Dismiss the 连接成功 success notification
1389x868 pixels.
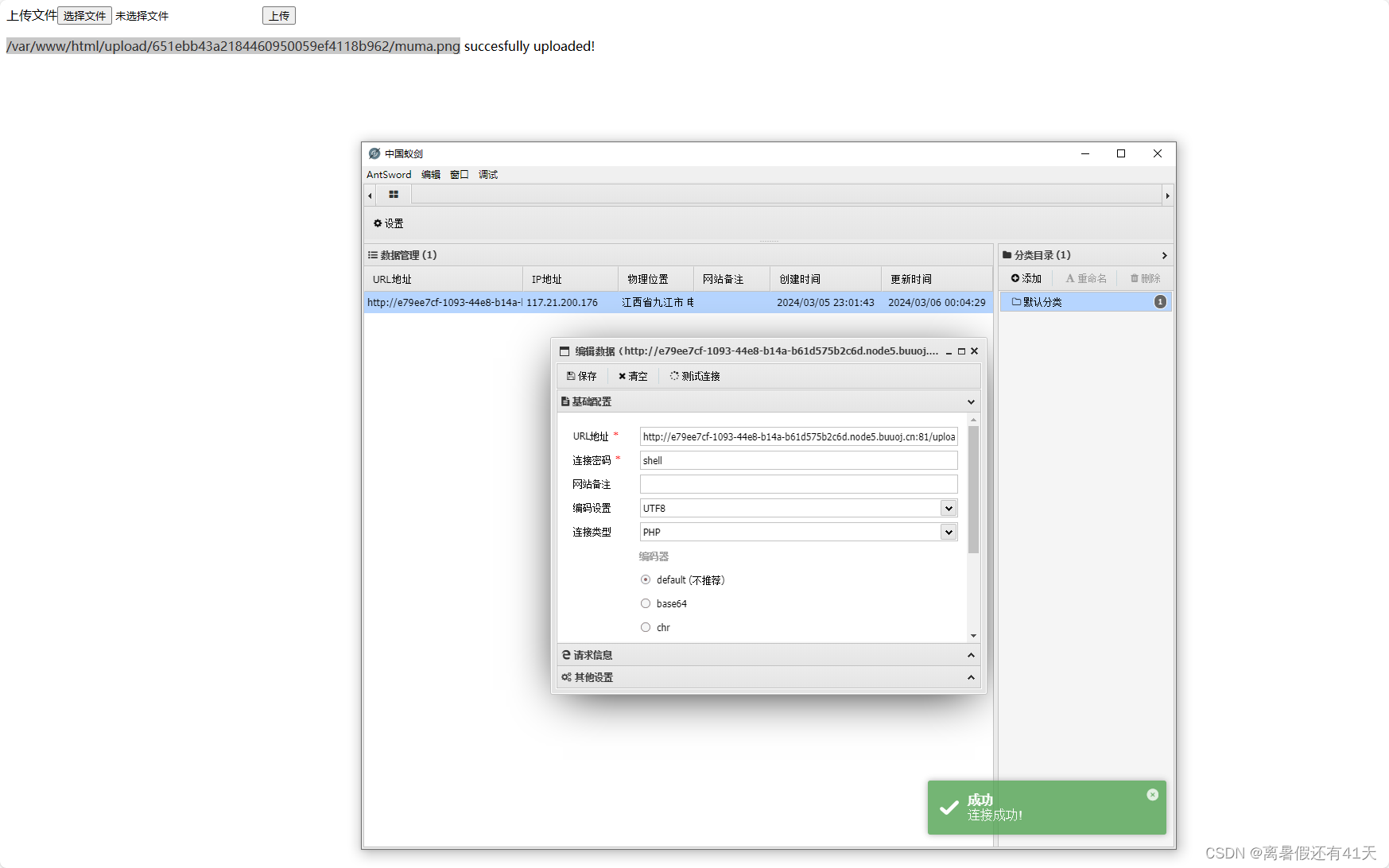point(1152,795)
